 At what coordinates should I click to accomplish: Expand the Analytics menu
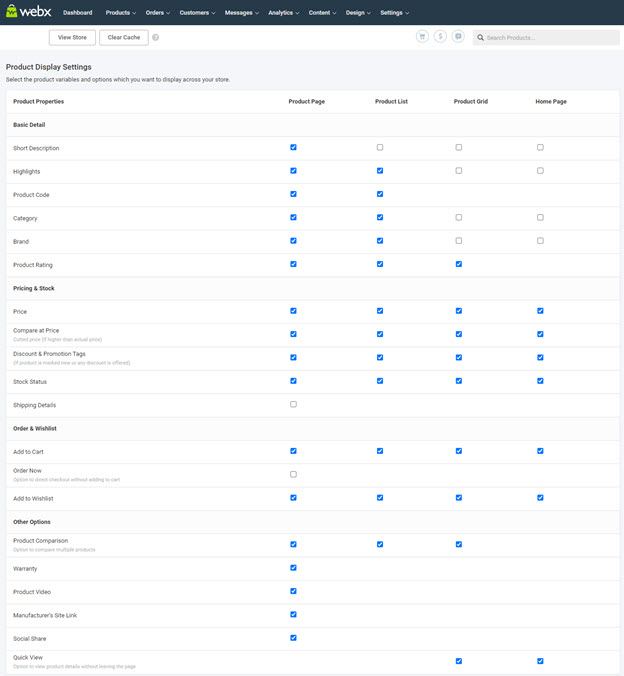[284, 13]
